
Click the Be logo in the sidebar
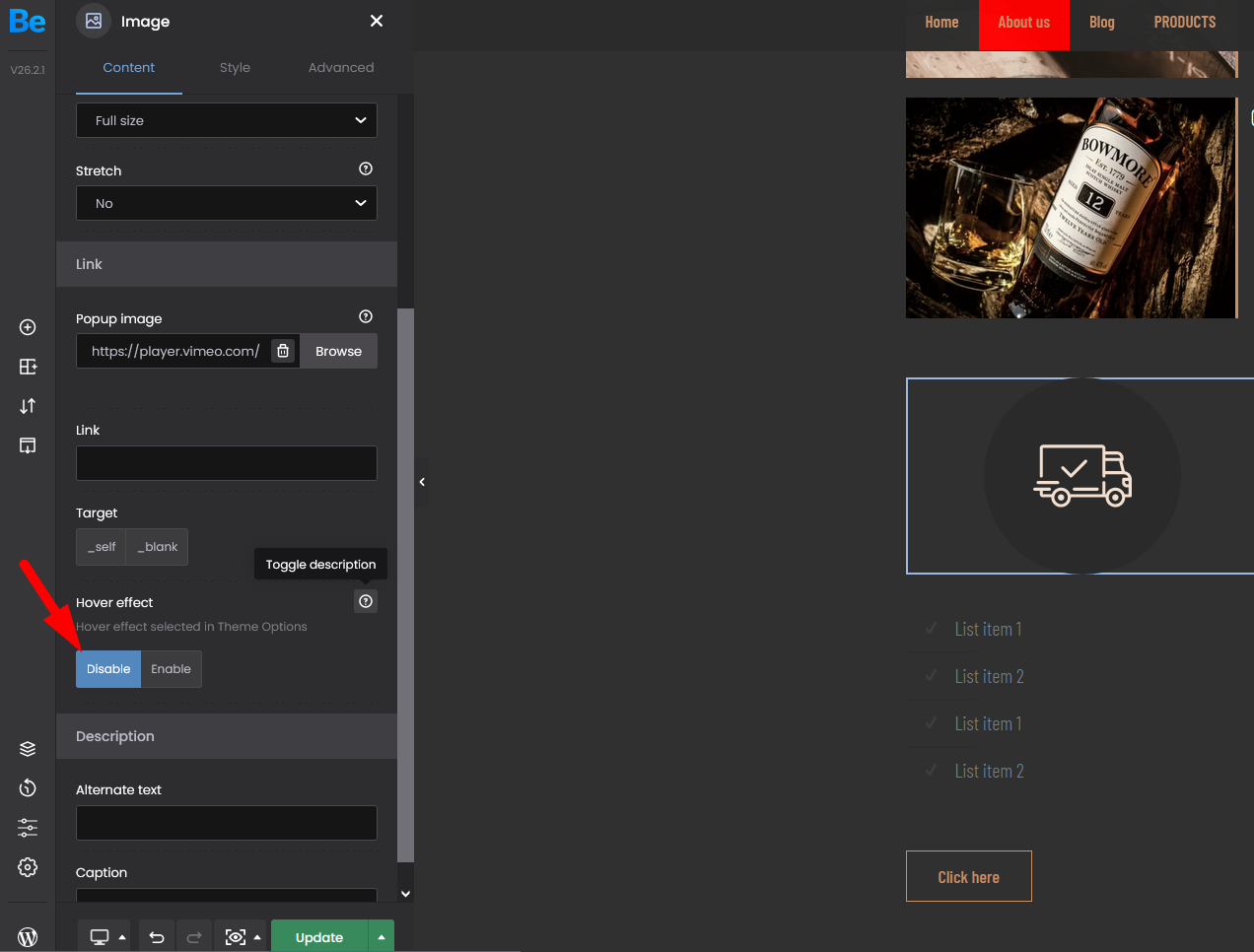tap(28, 22)
